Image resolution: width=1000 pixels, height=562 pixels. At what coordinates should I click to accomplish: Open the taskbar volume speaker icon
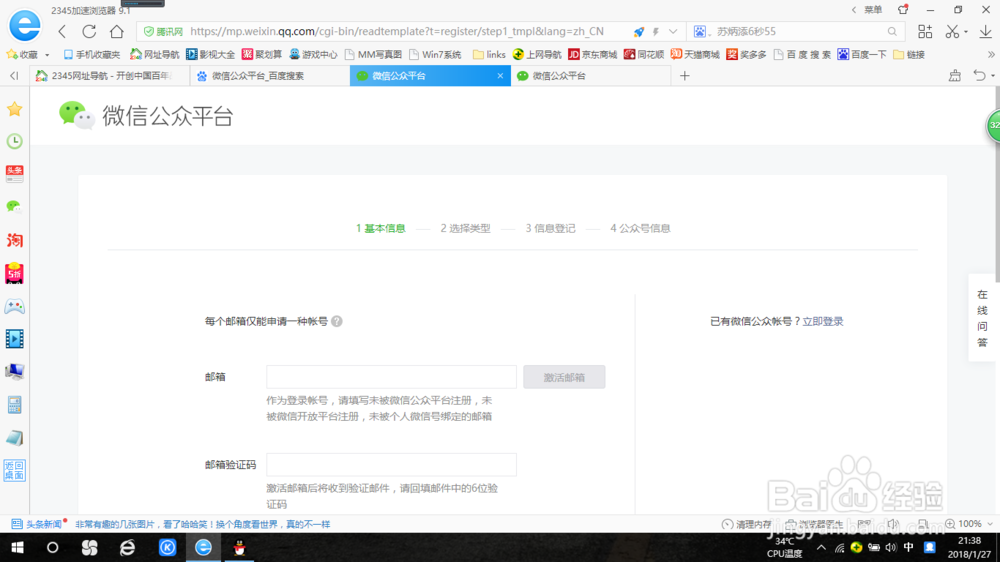(x=891, y=547)
